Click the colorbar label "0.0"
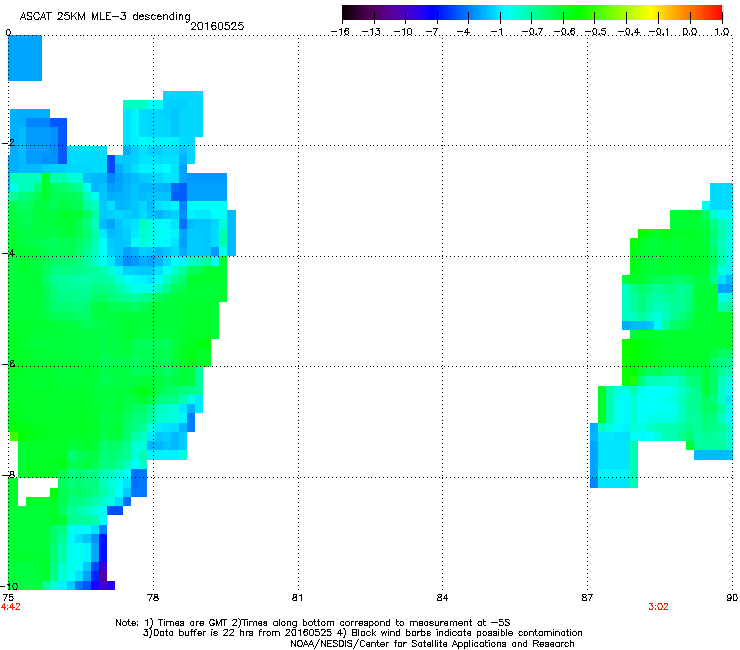The image size is (740, 650). coord(690,32)
